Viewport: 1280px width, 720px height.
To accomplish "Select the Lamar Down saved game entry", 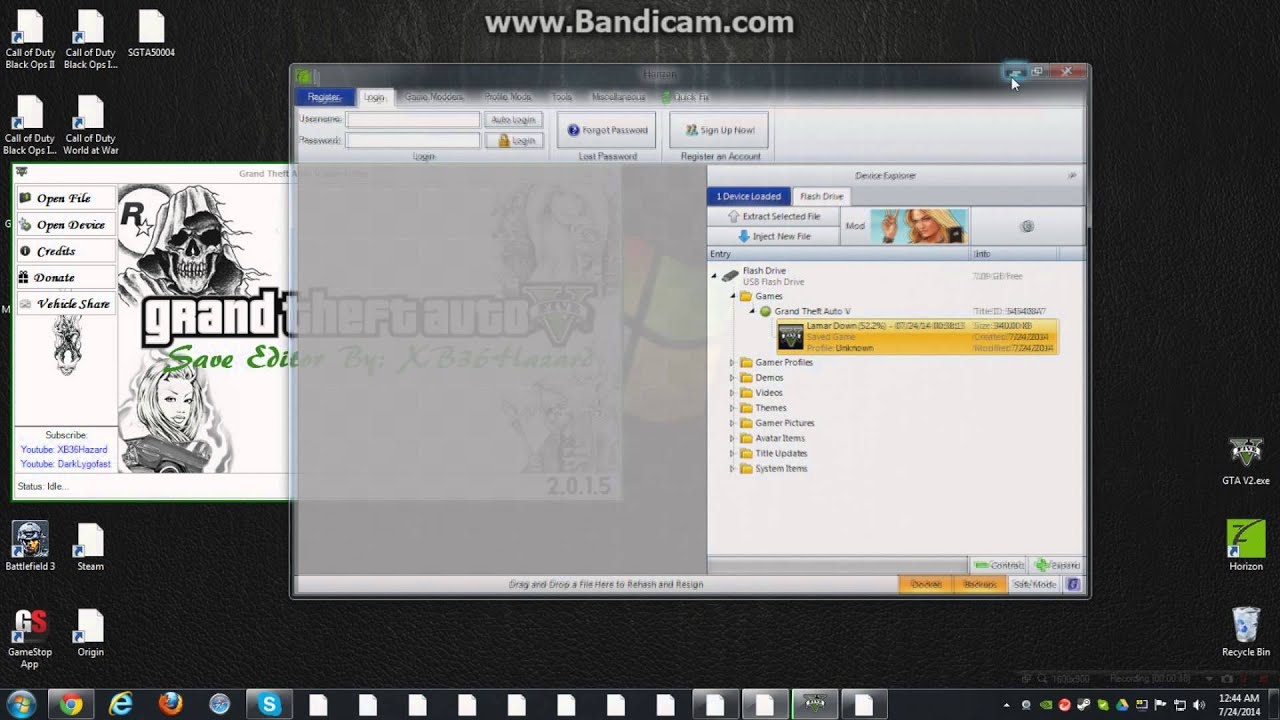I will pyautogui.click(x=916, y=337).
